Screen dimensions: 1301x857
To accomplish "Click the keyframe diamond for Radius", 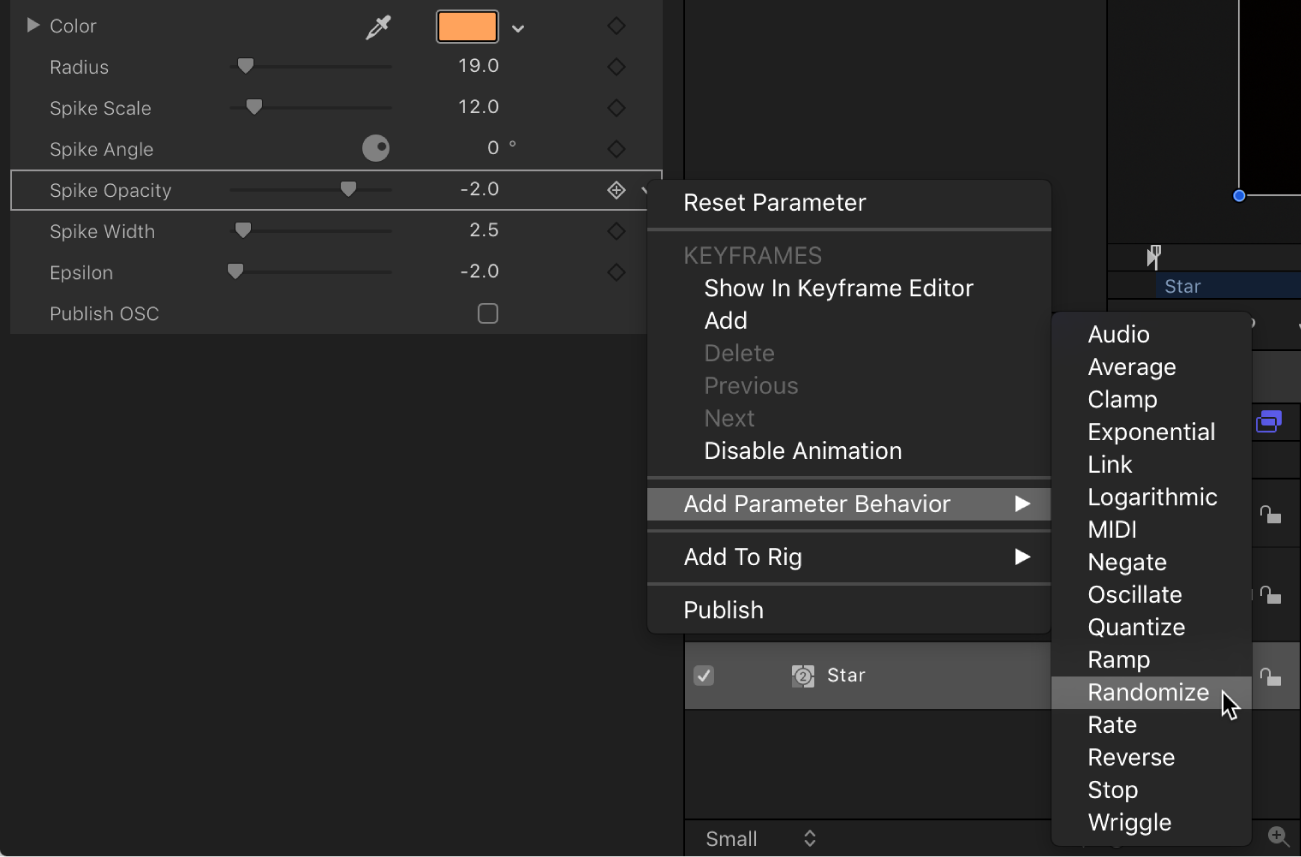I will coord(616,65).
